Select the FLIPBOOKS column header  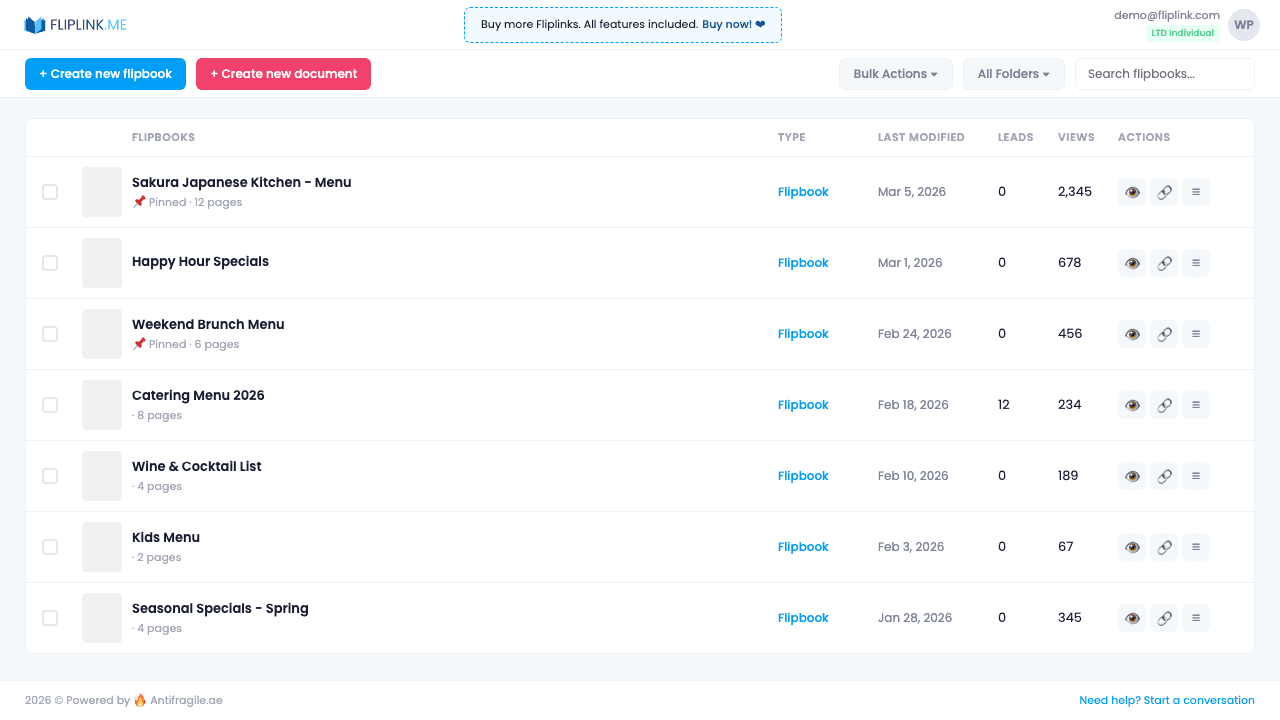[163, 137]
